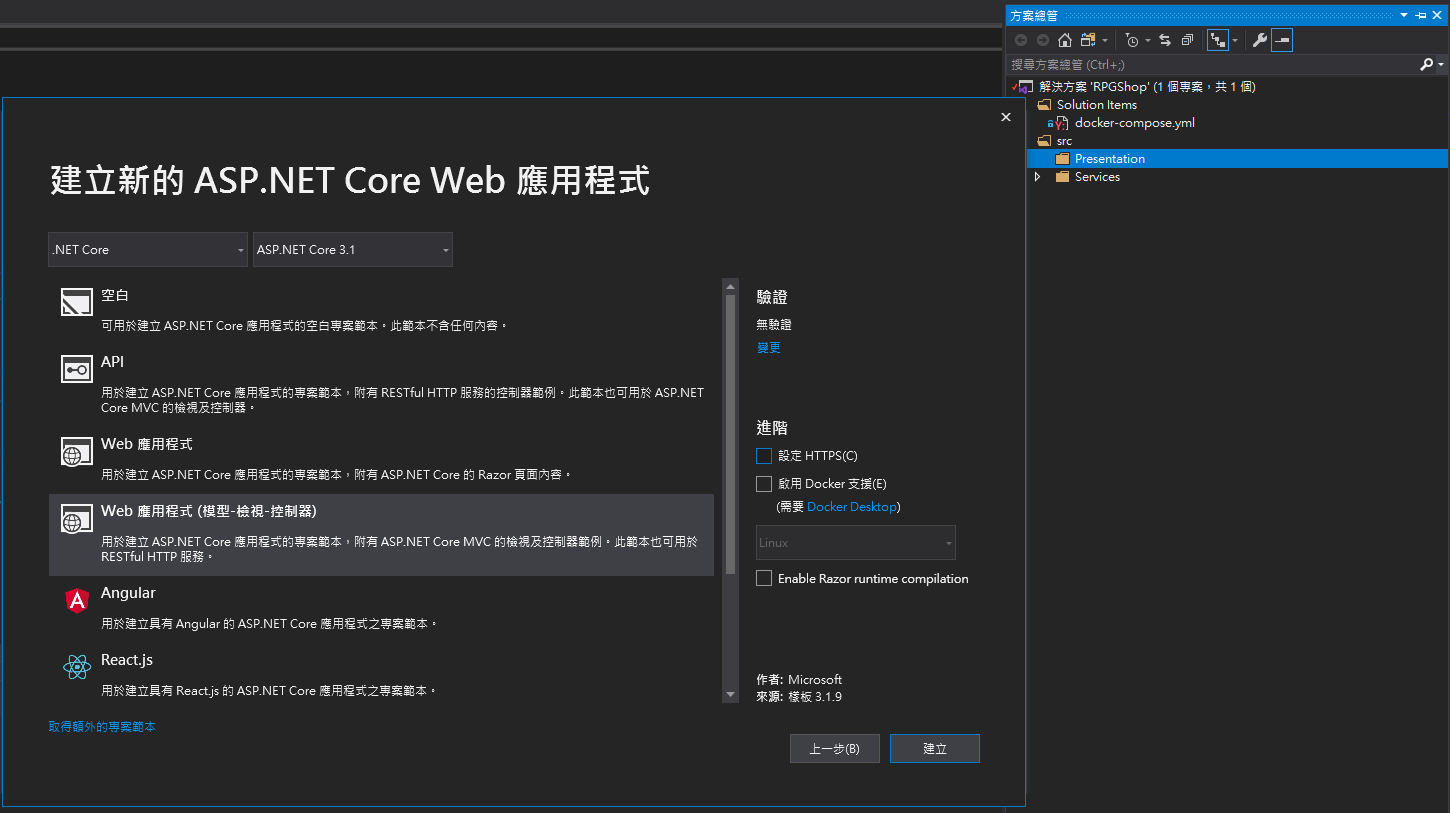Viewport: 1450px width, 813px height.
Task: Click the Home icon in Solution Explorer
Action: (1065, 40)
